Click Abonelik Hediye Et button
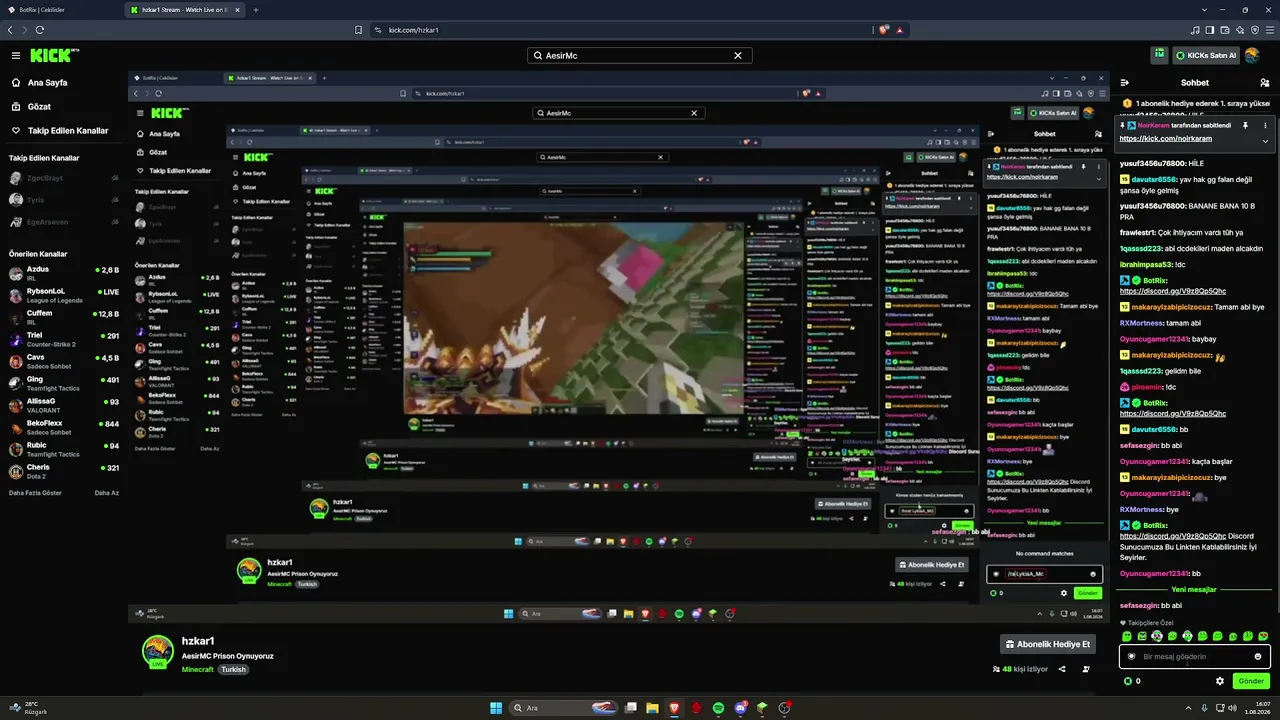 pyautogui.click(x=1048, y=644)
